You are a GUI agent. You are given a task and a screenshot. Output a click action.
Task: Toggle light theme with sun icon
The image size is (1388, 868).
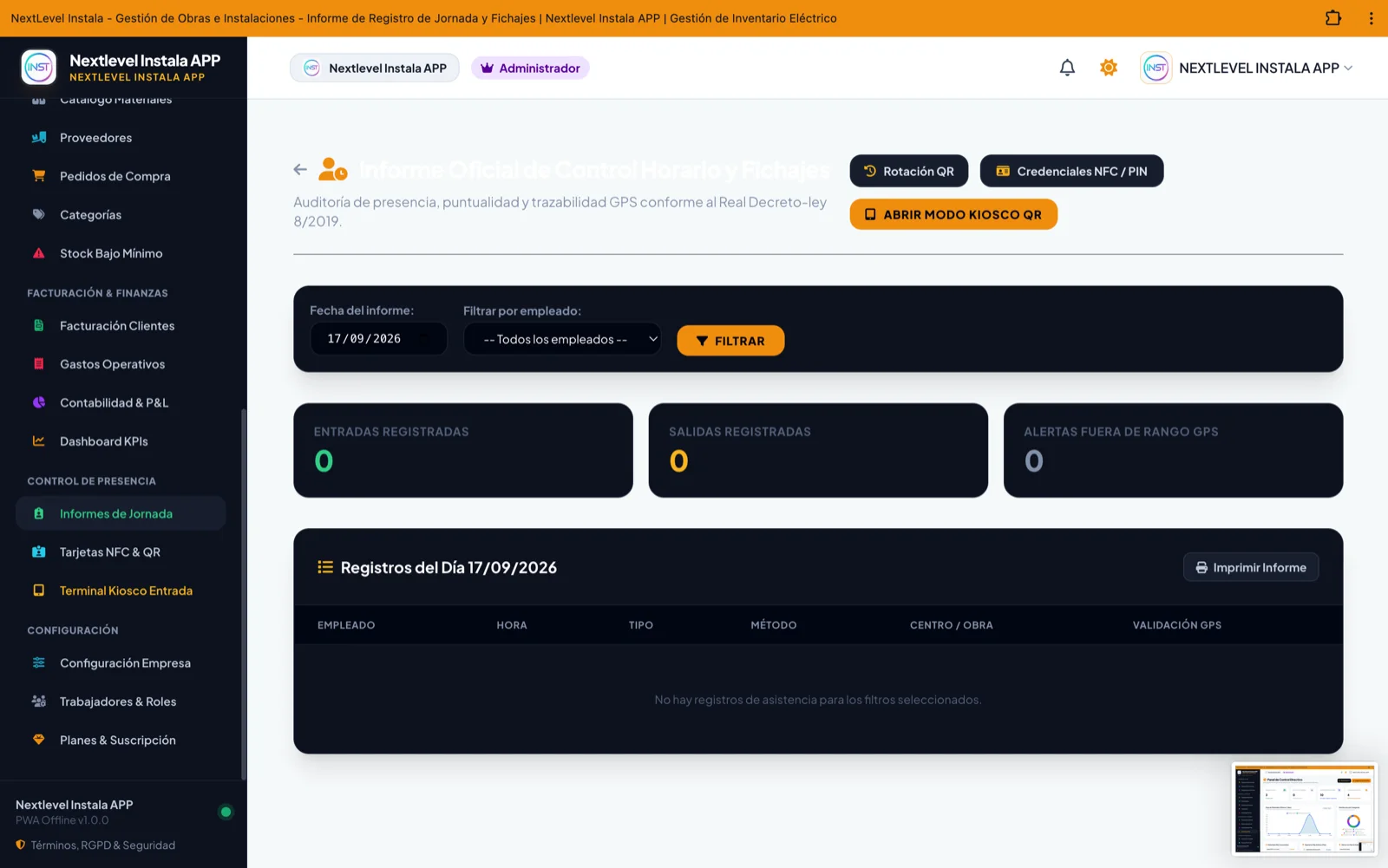point(1109,68)
